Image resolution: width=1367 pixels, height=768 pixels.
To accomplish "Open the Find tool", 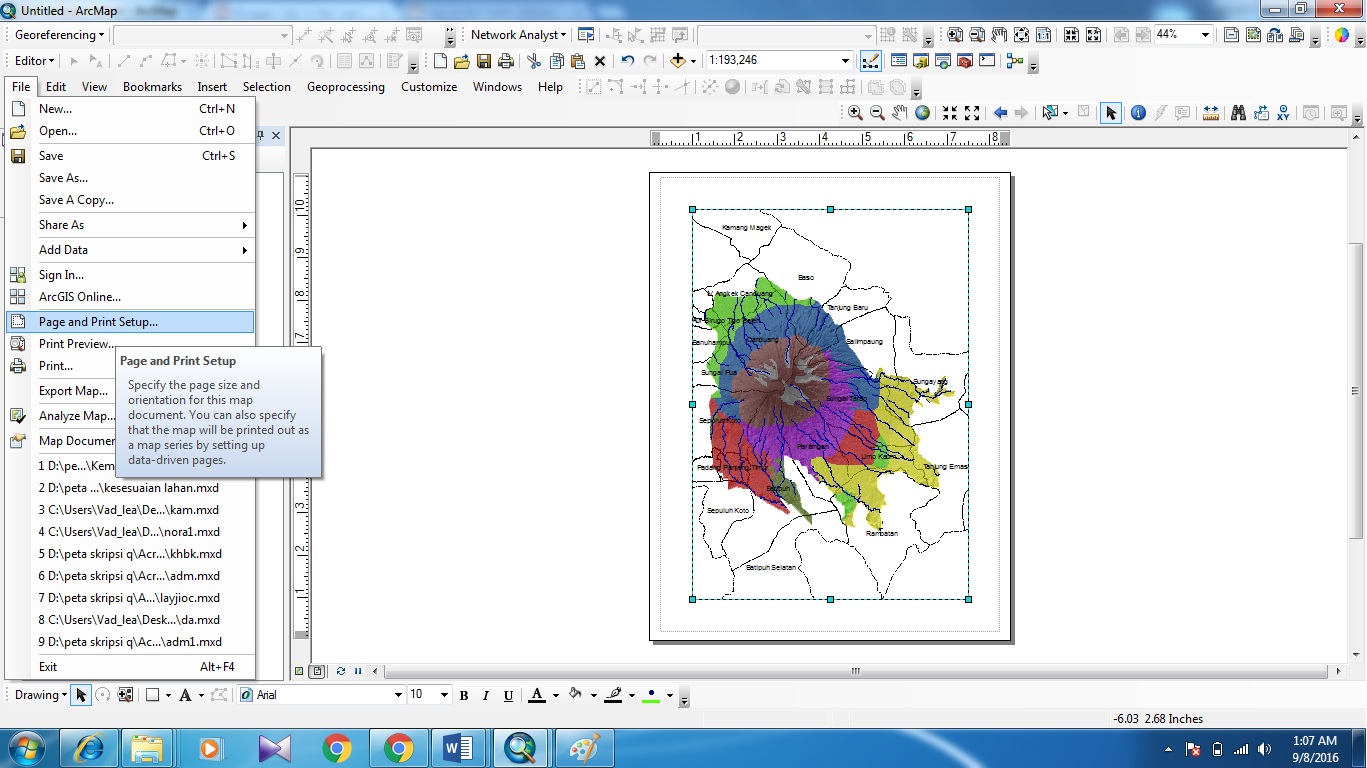I will pyautogui.click(x=1238, y=112).
